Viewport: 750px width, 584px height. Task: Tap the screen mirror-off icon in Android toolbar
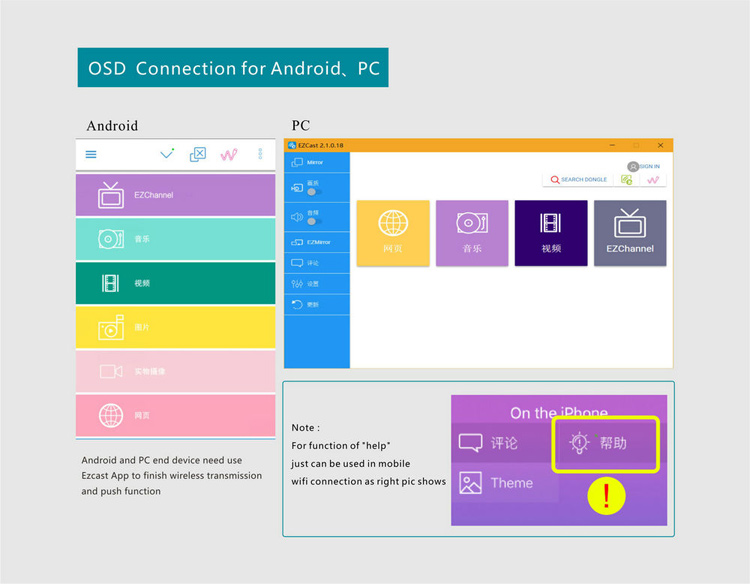click(x=198, y=154)
